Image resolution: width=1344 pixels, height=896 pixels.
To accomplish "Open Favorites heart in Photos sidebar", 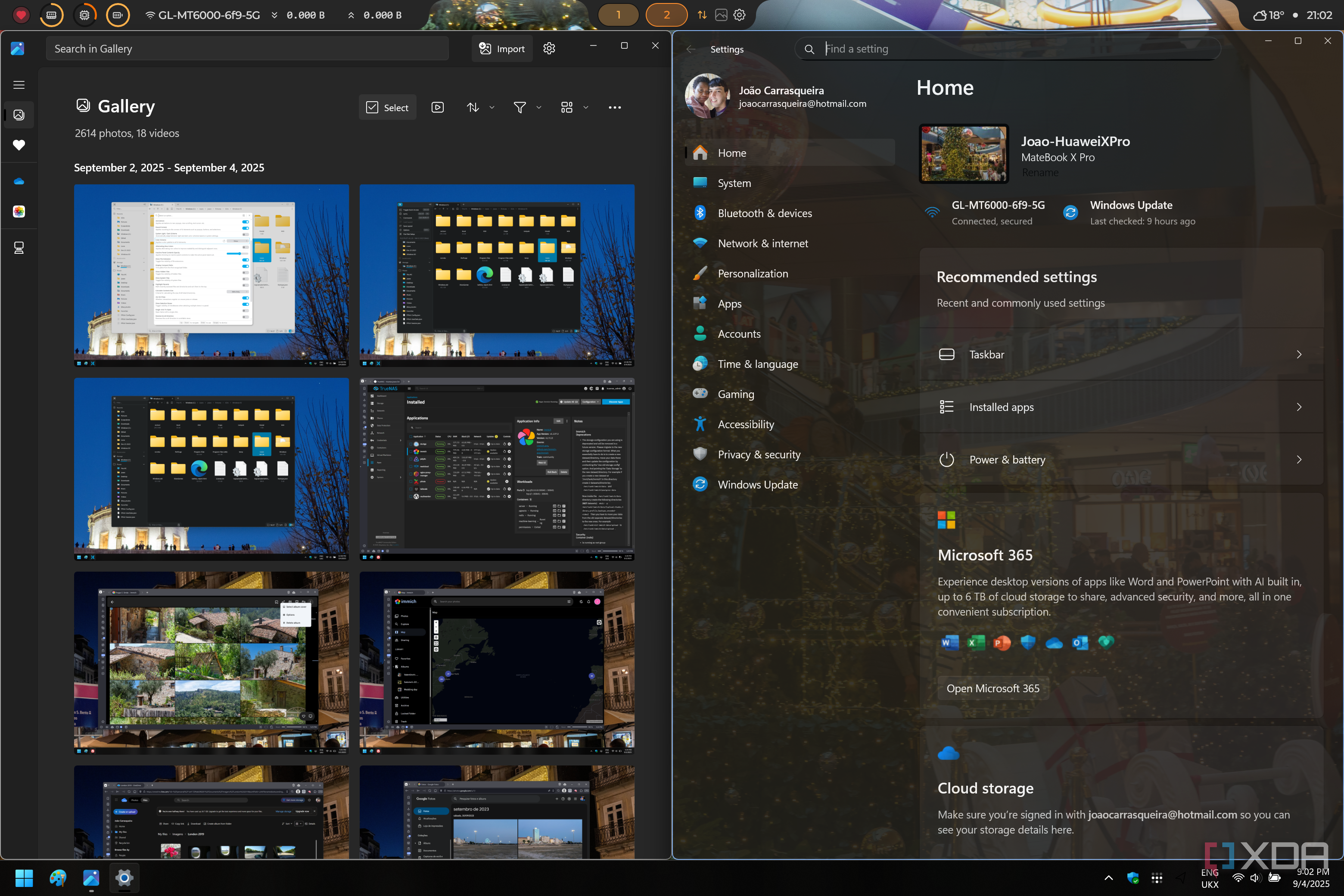I will coord(19,145).
